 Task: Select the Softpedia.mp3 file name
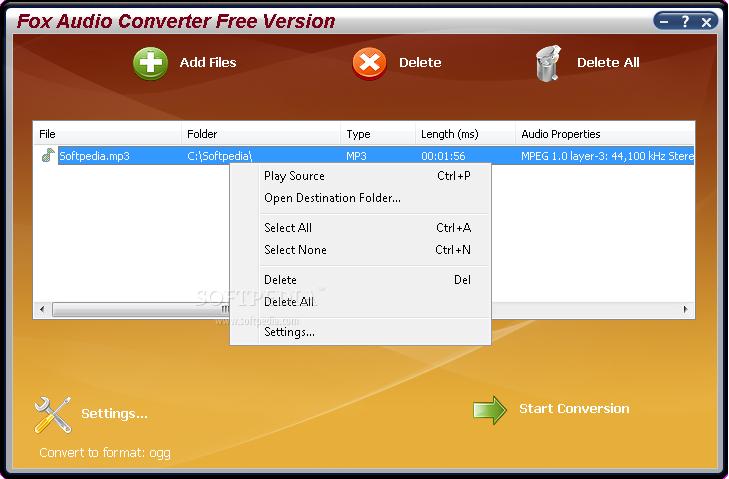point(94,156)
